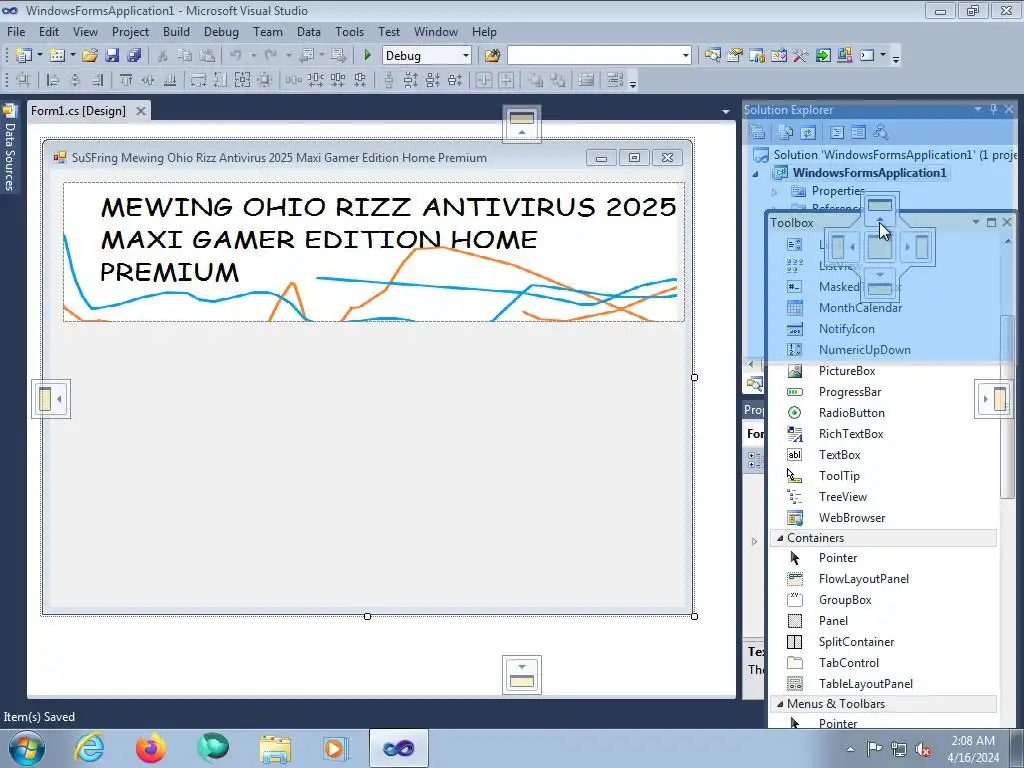Open the Add New Item dropdown arrow
This screenshot has width=1024, height=768.
click(72, 56)
